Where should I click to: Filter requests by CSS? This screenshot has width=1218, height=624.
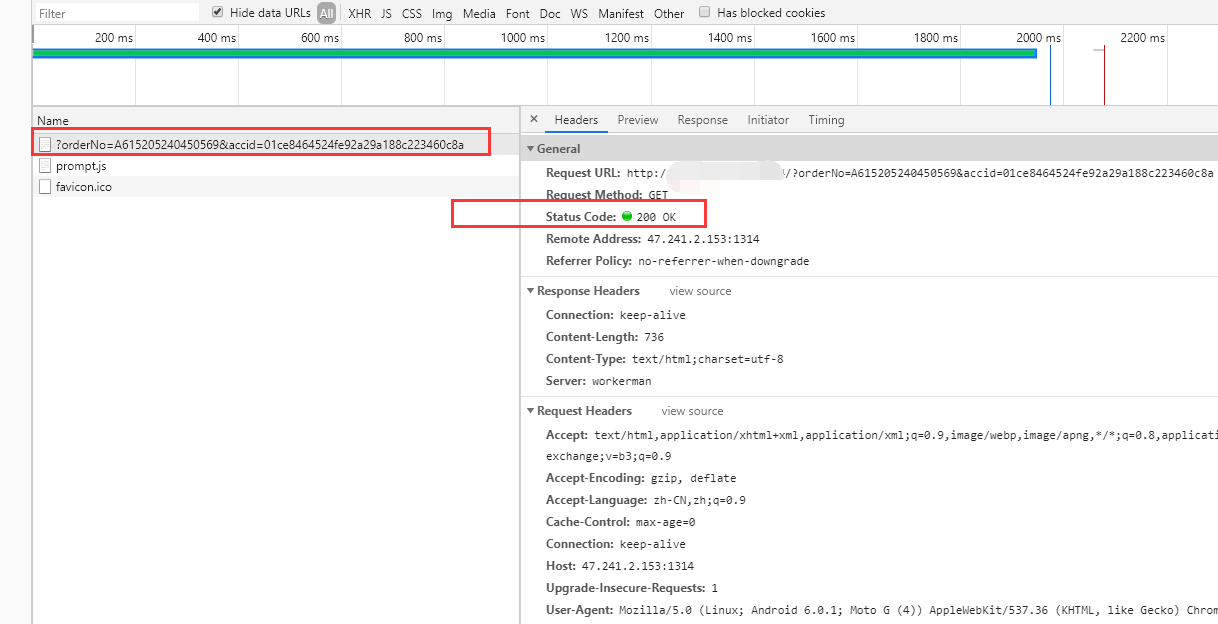(412, 13)
